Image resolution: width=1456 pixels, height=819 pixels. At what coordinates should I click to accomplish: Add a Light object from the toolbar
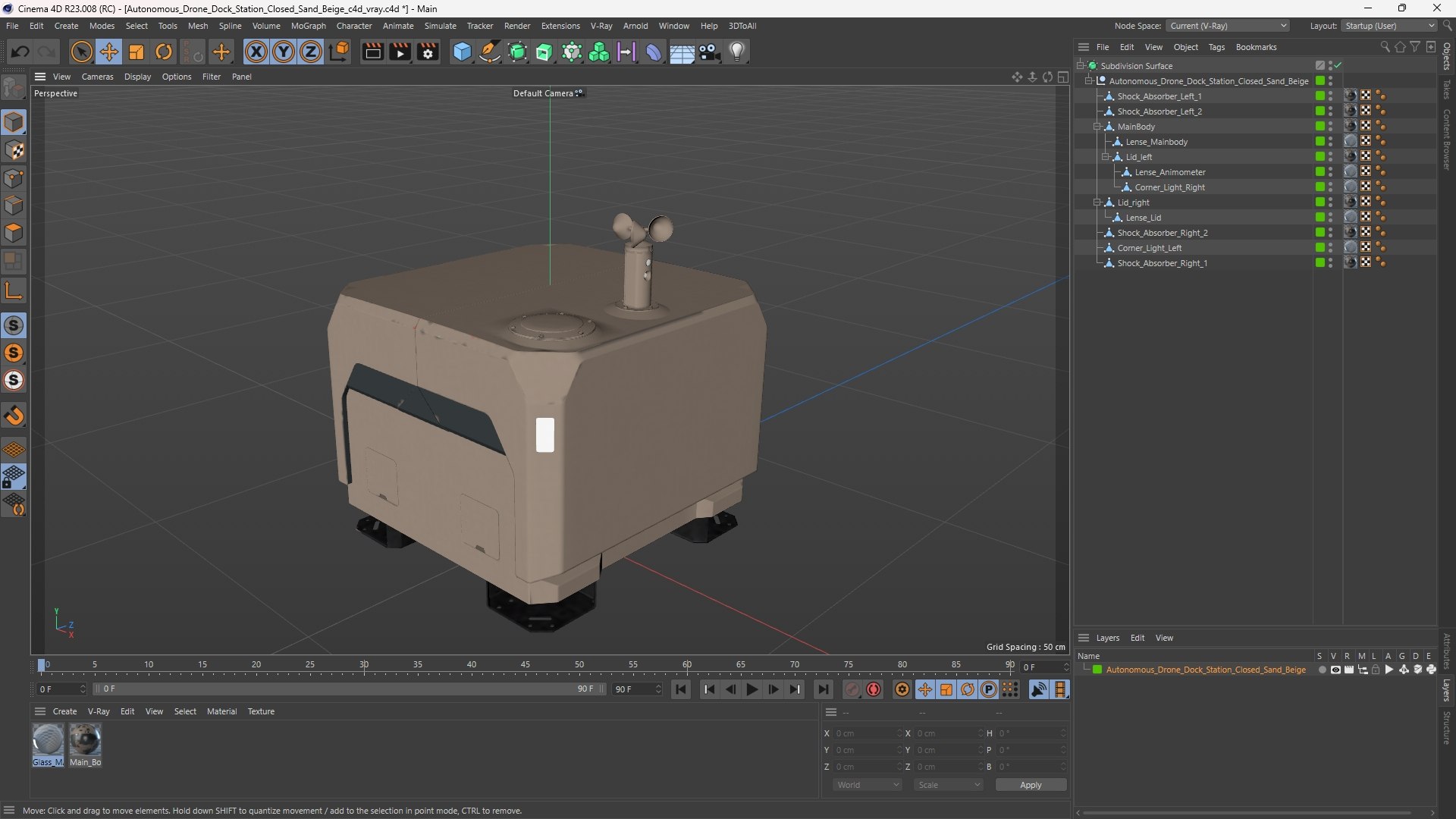tap(737, 52)
